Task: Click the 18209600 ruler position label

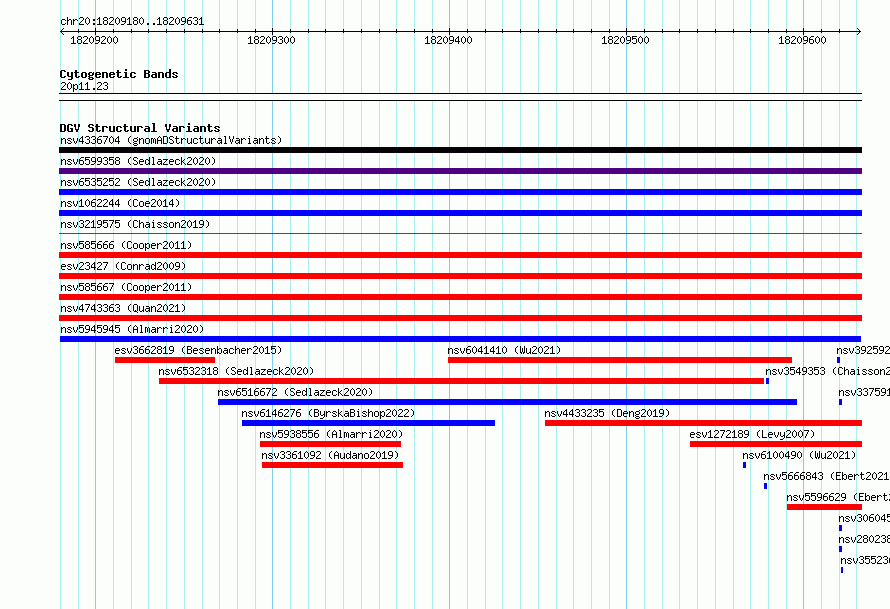Action: point(802,40)
